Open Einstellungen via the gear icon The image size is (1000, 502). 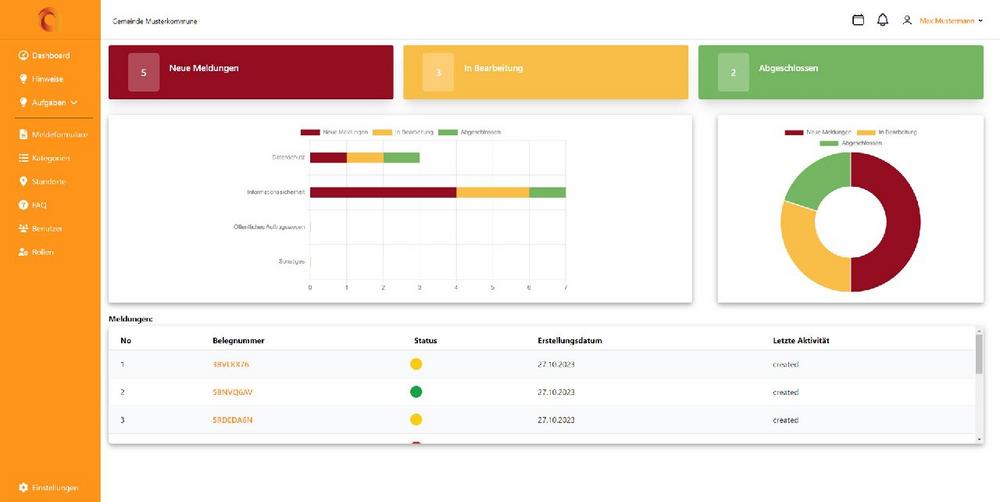click(24, 487)
